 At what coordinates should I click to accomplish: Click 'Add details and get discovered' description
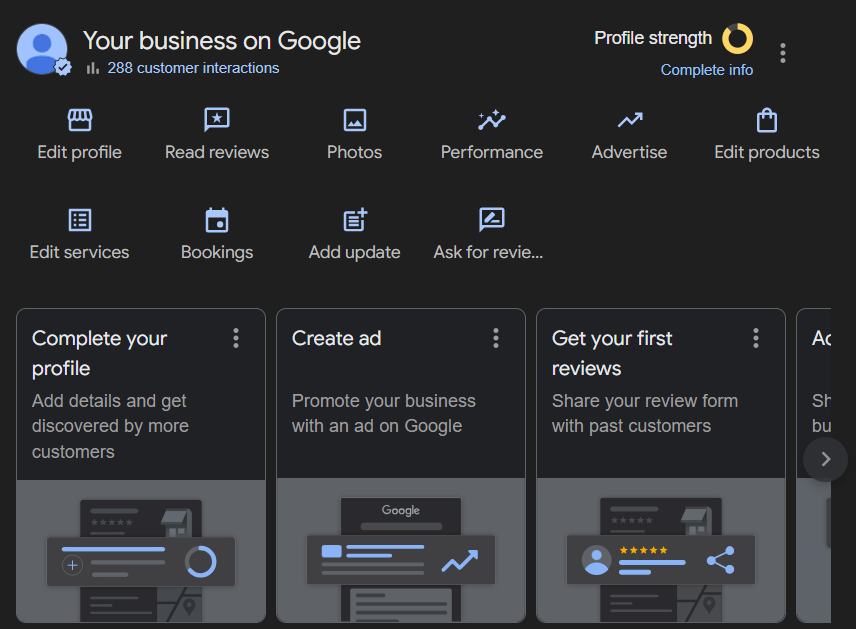(110, 426)
